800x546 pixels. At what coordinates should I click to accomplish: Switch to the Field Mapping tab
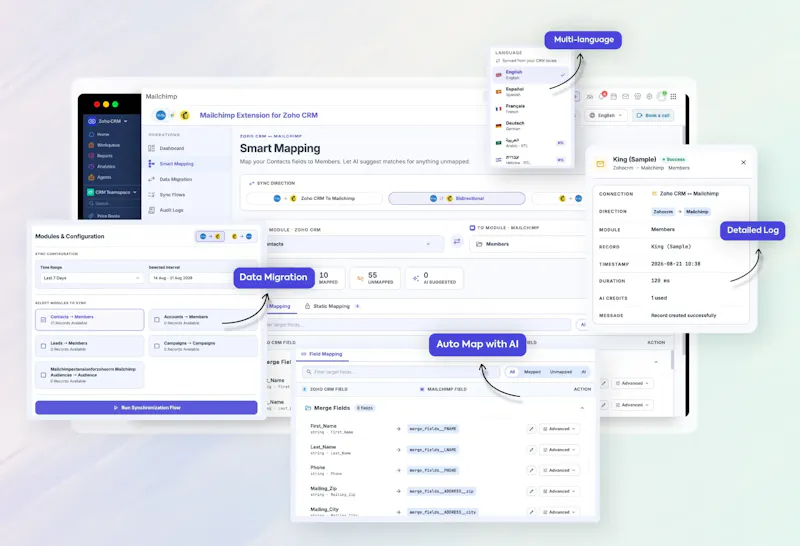(x=322, y=354)
